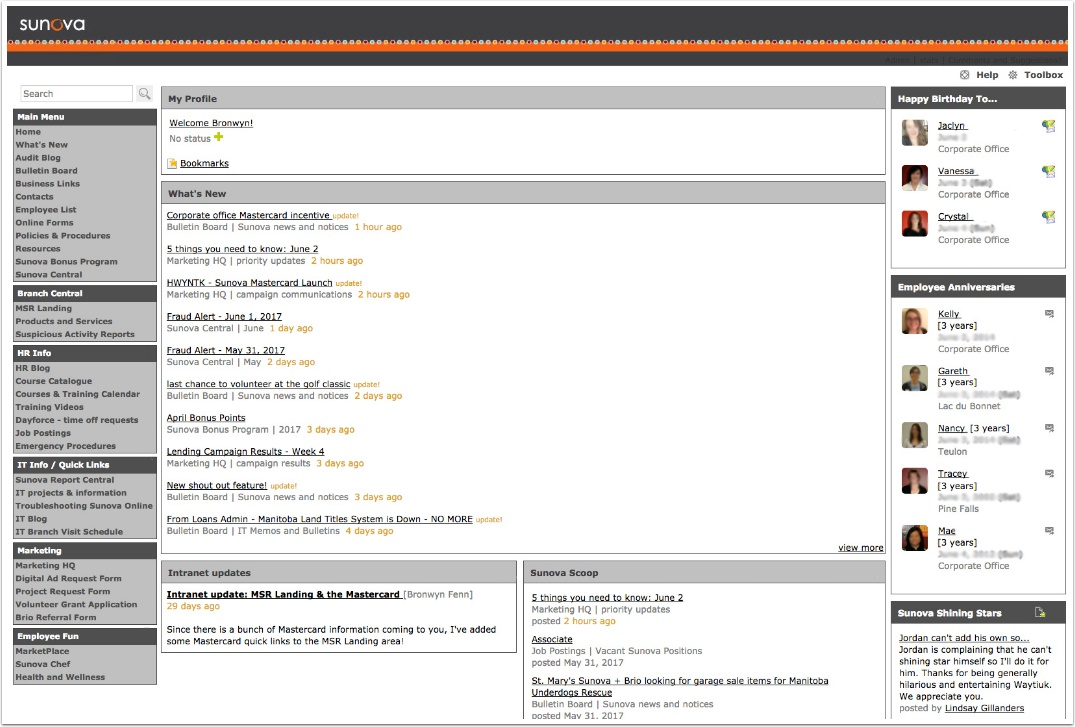Open Dayforce - time off requests

pos(77,420)
